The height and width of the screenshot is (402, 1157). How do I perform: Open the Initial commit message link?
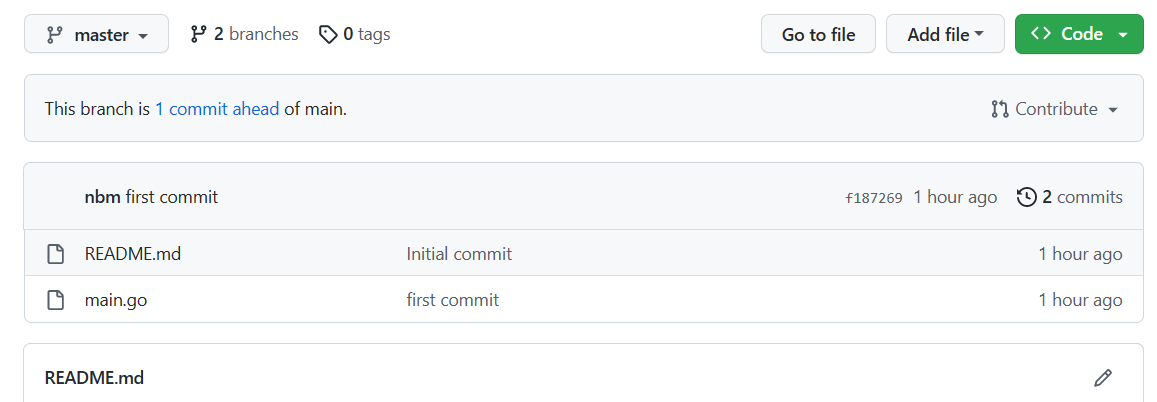[x=459, y=254]
